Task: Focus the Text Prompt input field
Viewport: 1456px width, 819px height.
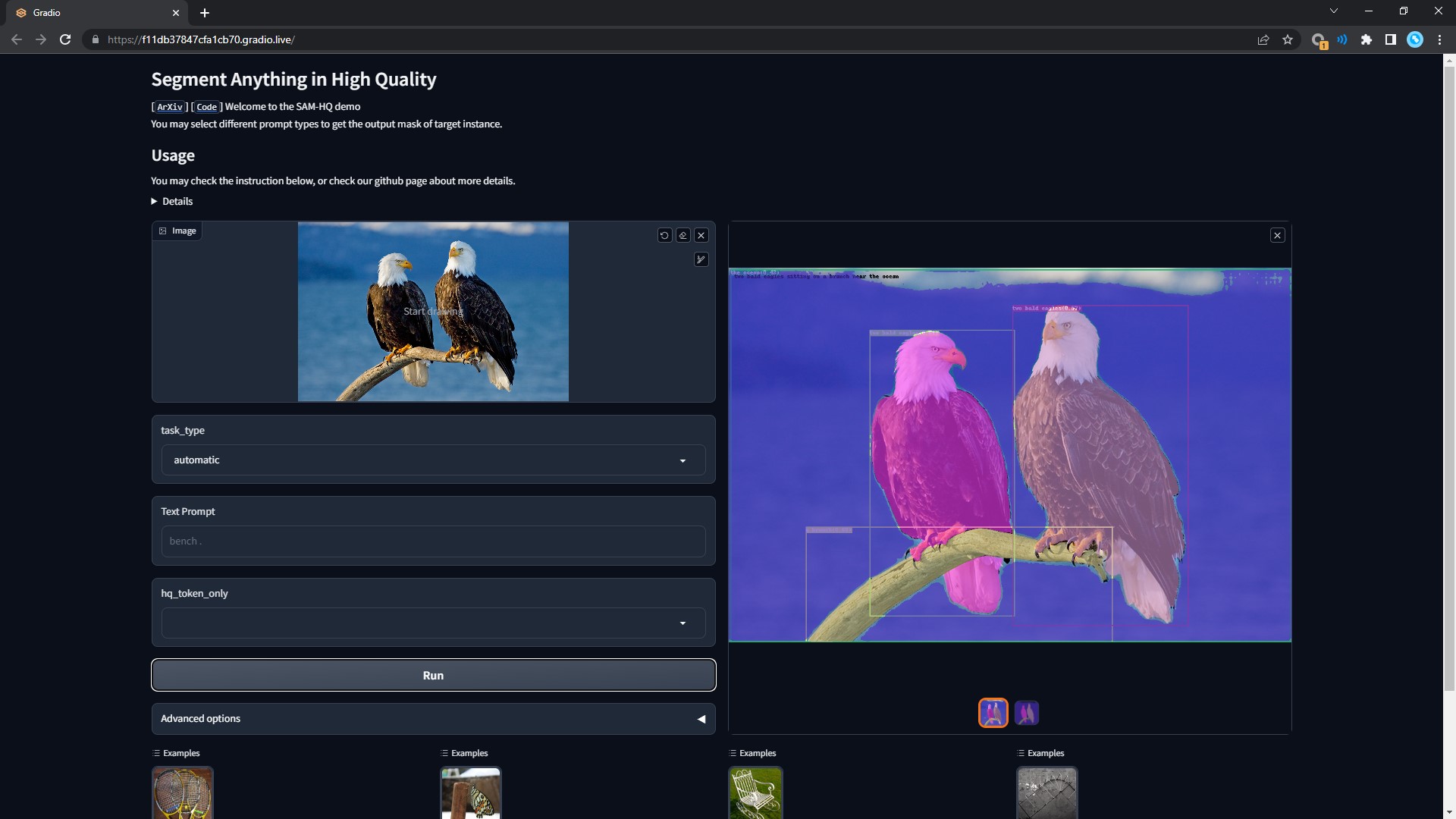Action: [x=433, y=541]
